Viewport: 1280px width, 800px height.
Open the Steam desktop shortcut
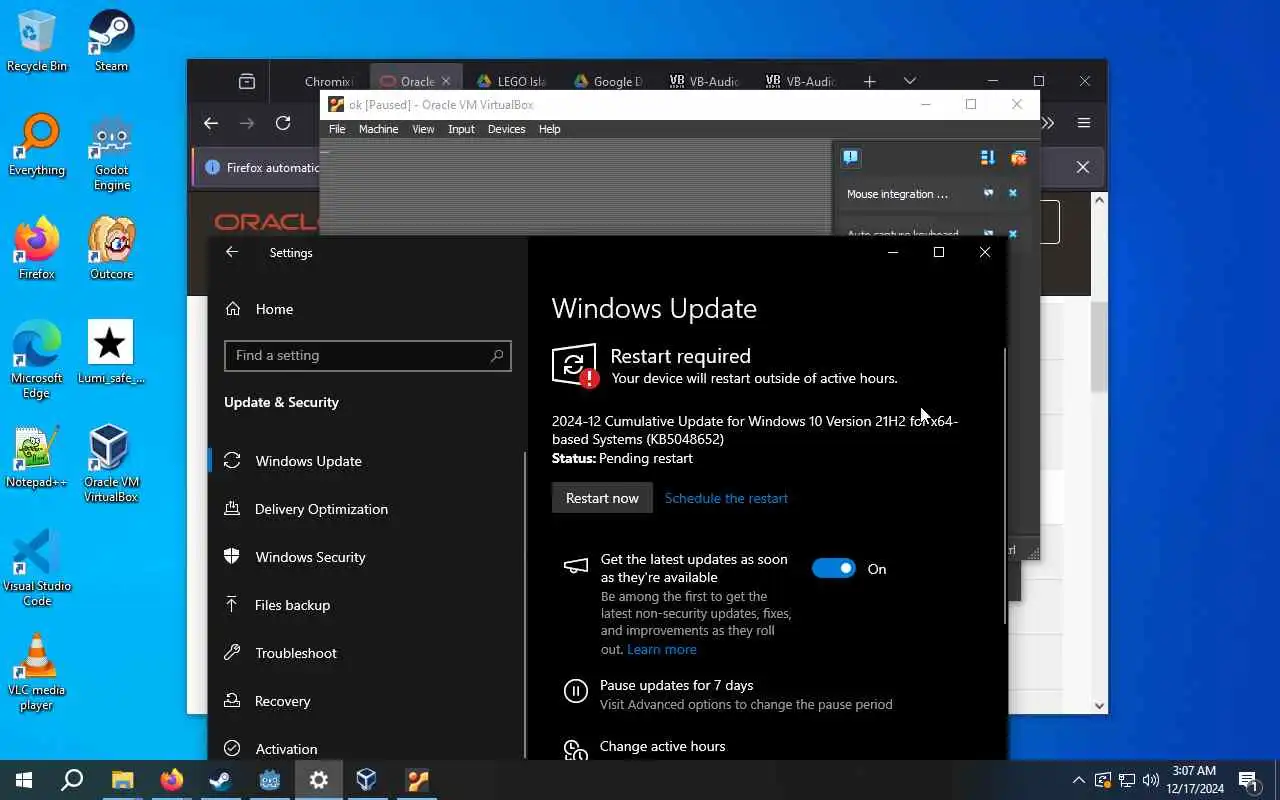(111, 42)
